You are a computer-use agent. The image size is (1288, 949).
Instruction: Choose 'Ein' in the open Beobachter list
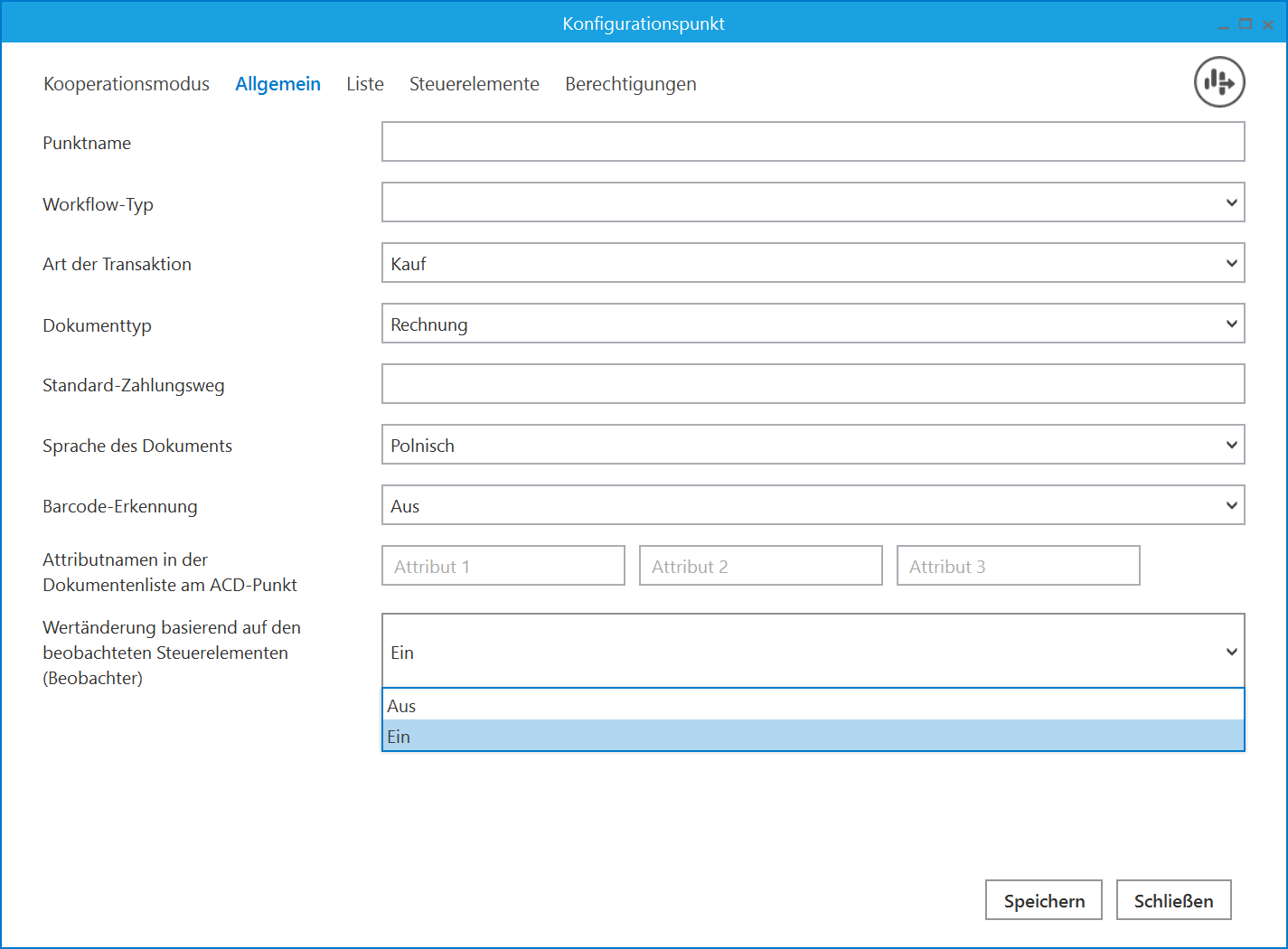pos(813,736)
